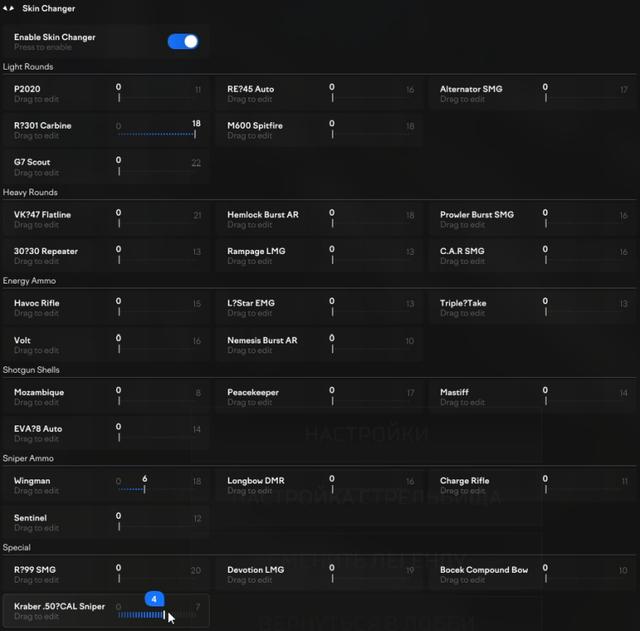Click the Prowler Burst SMG slider
The width and height of the screenshot is (640, 631).
point(585,224)
